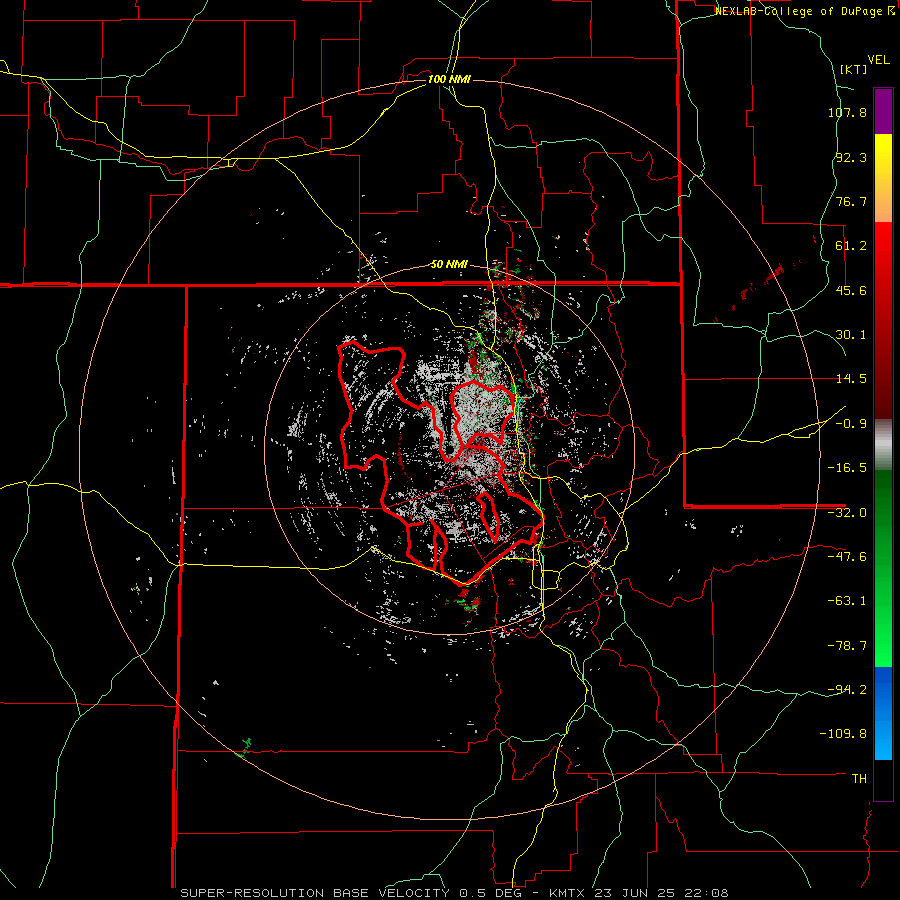Click the 61.2 legend value
The height and width of the screenshot is (900, 900).
click(x=851, y=246)
